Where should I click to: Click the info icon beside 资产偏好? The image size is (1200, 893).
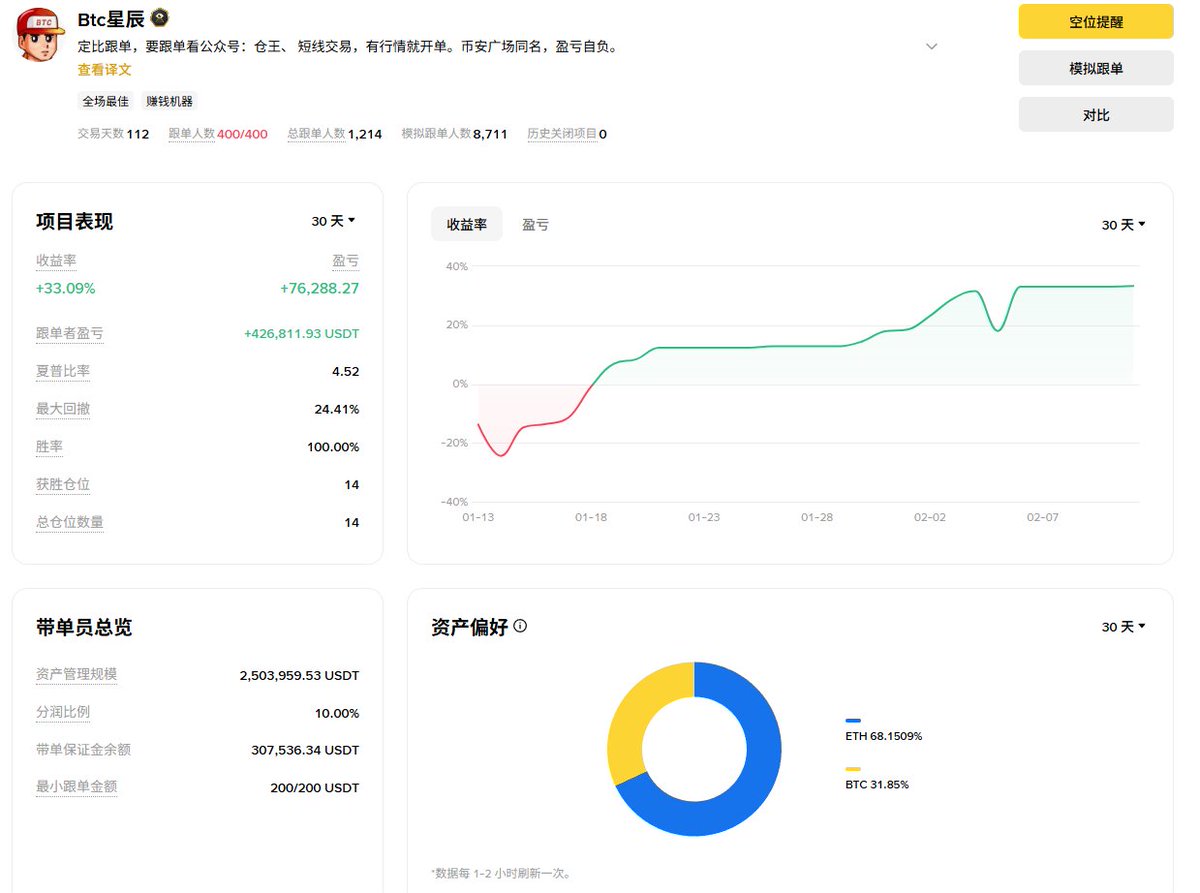tap(520, 626)
